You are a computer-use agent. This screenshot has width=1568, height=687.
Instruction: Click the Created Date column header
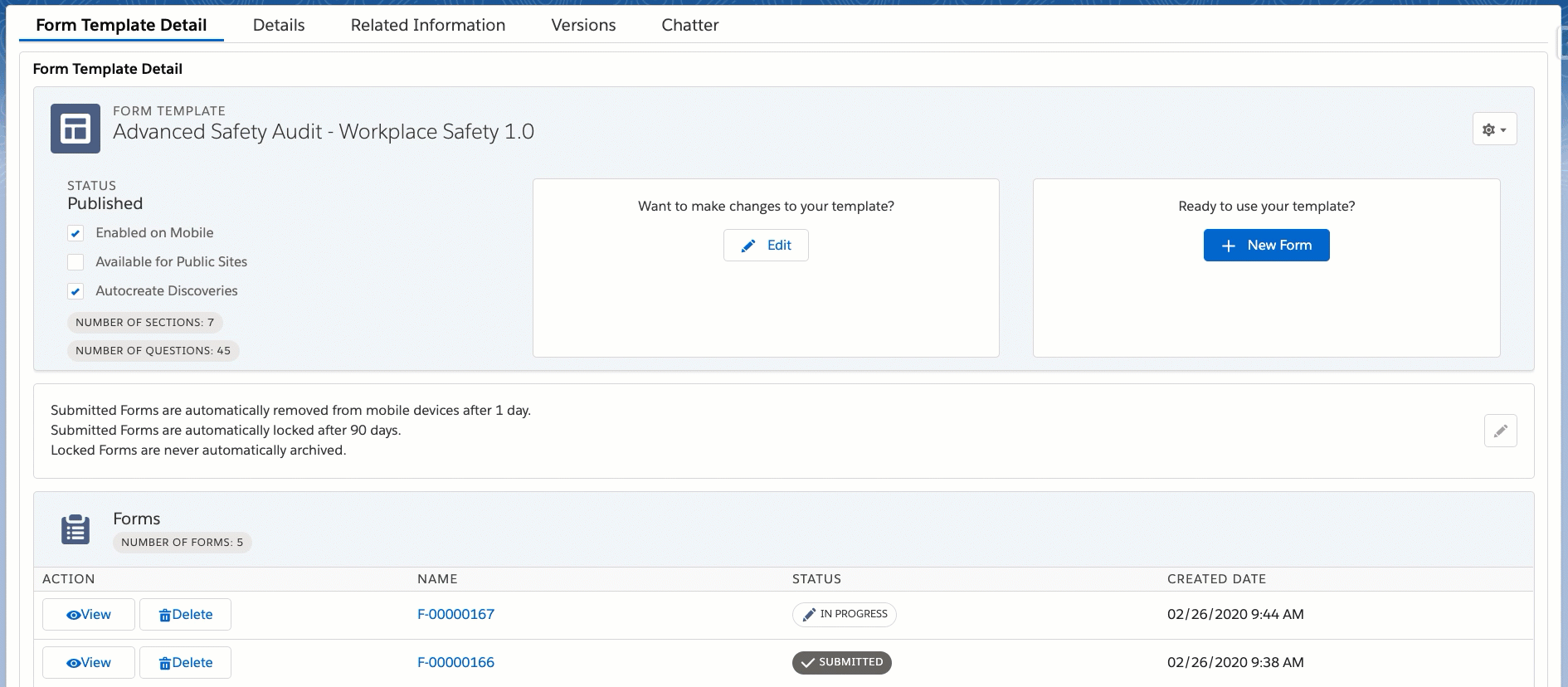point(1216,579)
